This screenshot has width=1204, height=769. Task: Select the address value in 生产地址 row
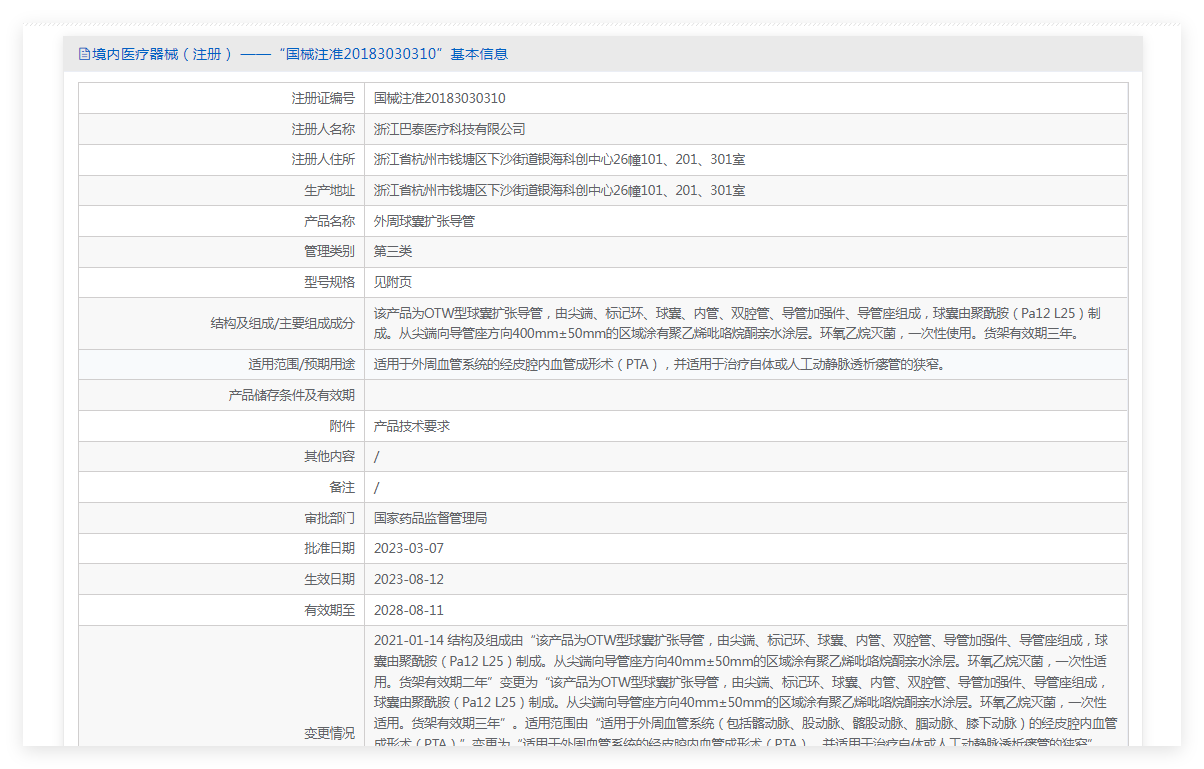click(559, 191)
